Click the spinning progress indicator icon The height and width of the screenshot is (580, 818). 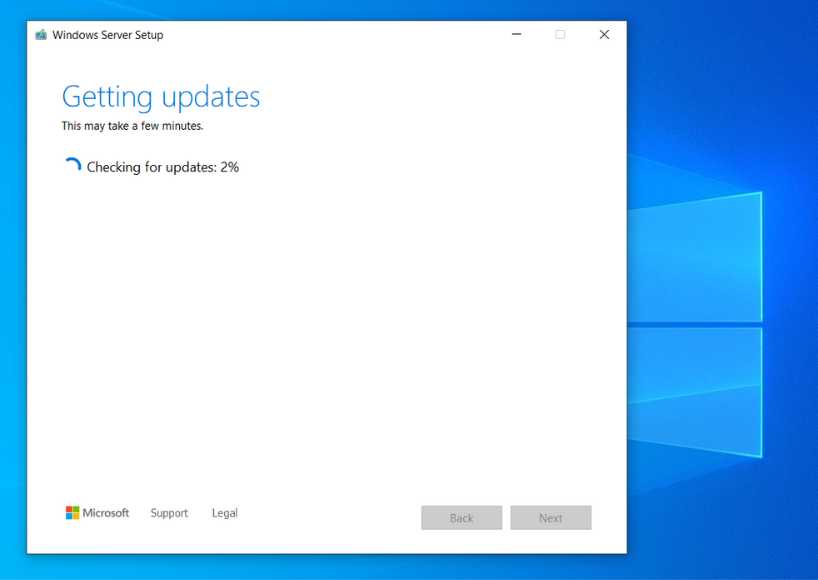click(72, 167)
